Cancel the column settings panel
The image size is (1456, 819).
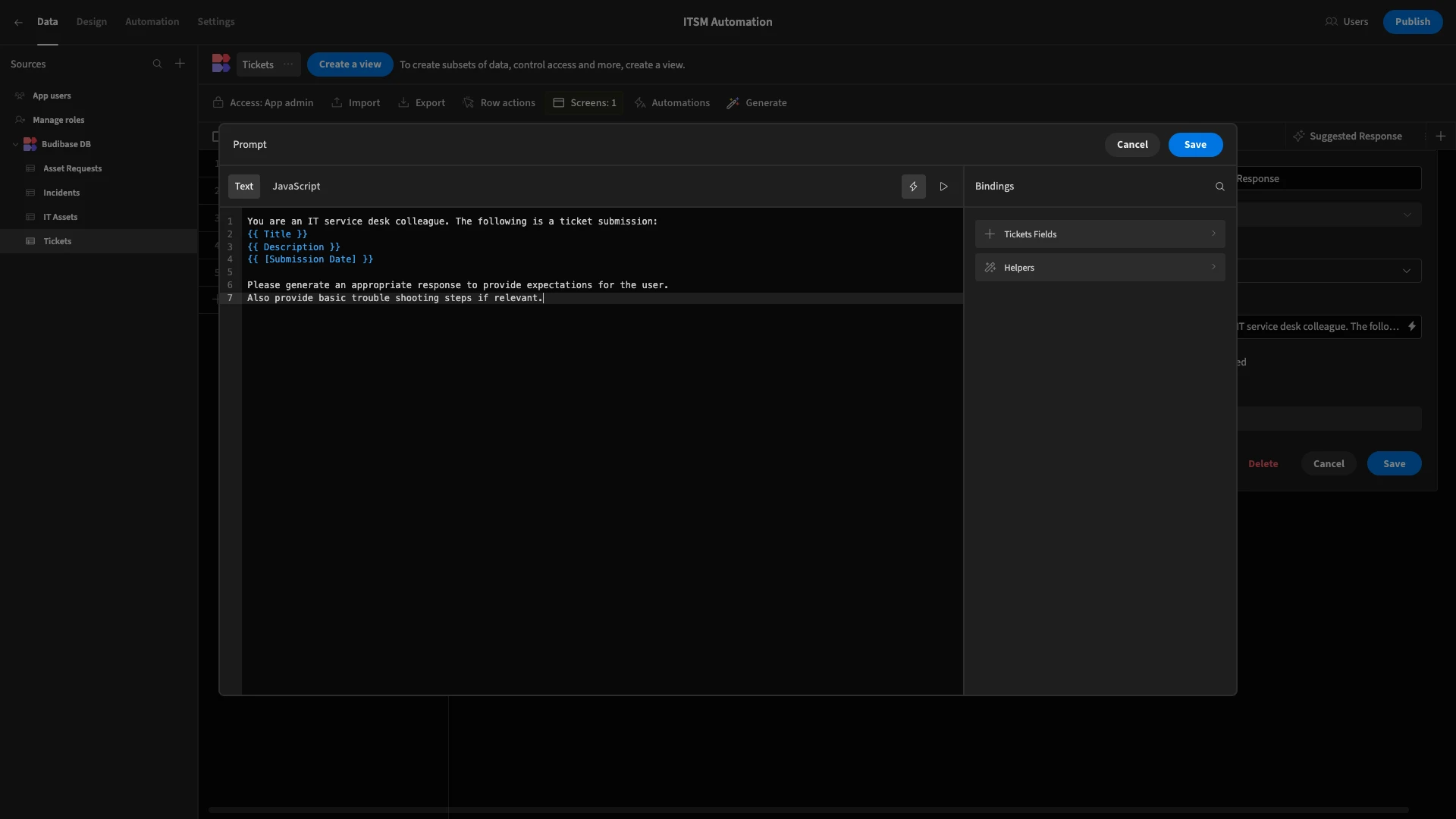coord(1329,464)
